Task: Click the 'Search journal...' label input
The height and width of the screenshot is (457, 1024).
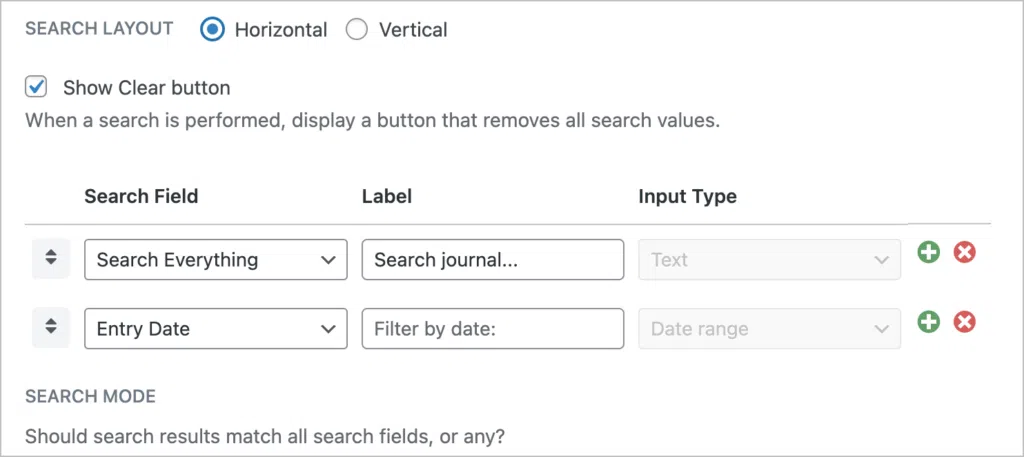Action: (493, 260)
